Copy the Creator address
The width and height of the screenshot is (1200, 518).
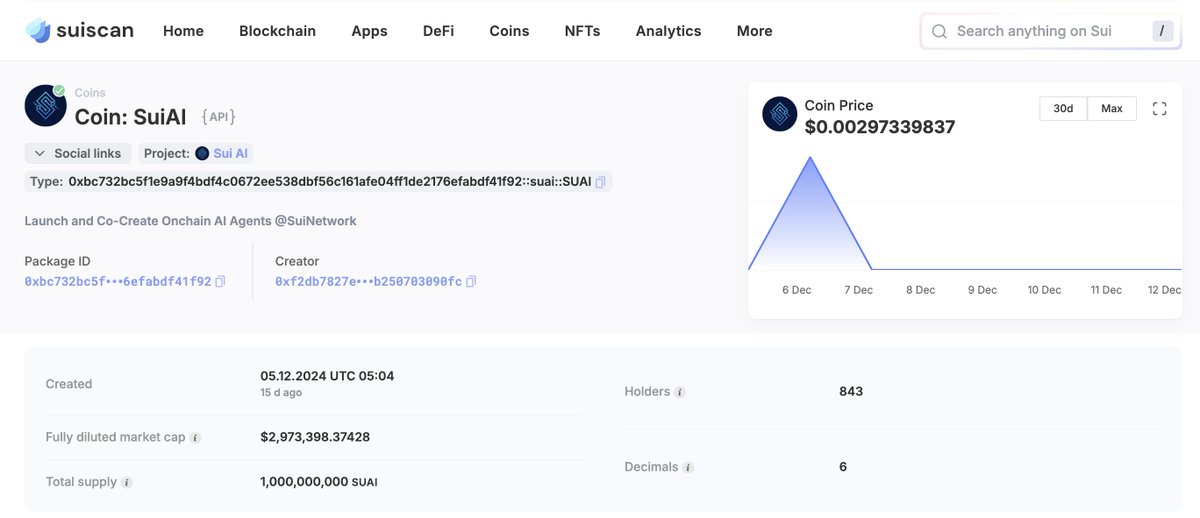click(x=471, y=282)
